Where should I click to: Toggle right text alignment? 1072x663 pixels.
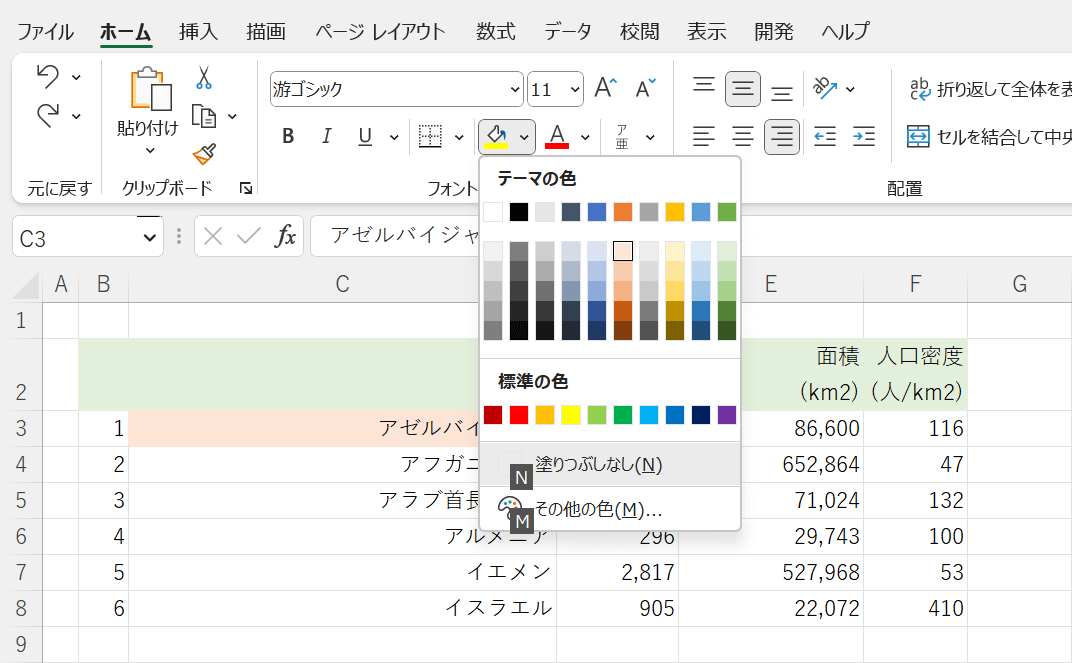click(782, 136)
